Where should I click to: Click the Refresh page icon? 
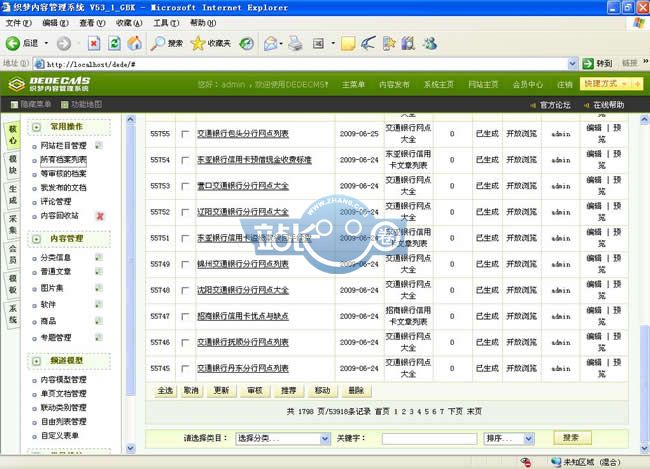click(x=114, y=43)
